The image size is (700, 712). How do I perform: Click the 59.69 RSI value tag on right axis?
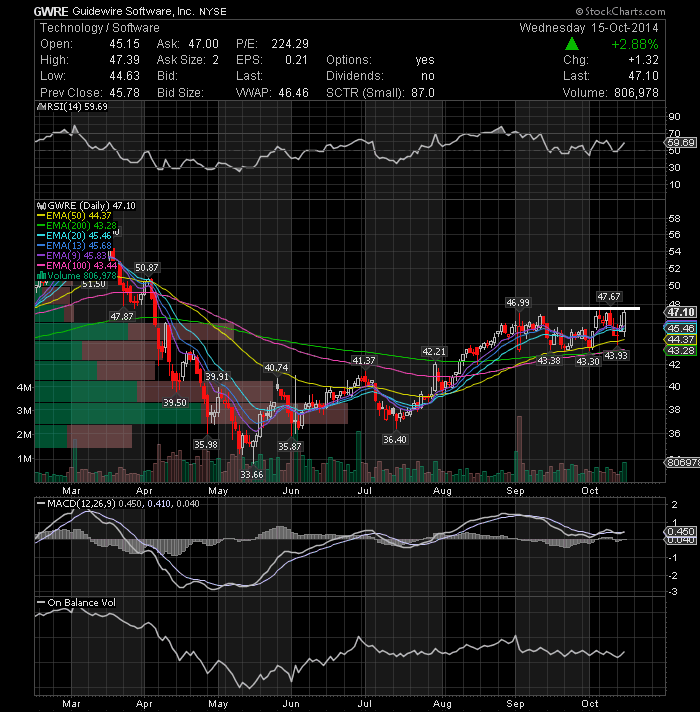click(x=681, y=143)
